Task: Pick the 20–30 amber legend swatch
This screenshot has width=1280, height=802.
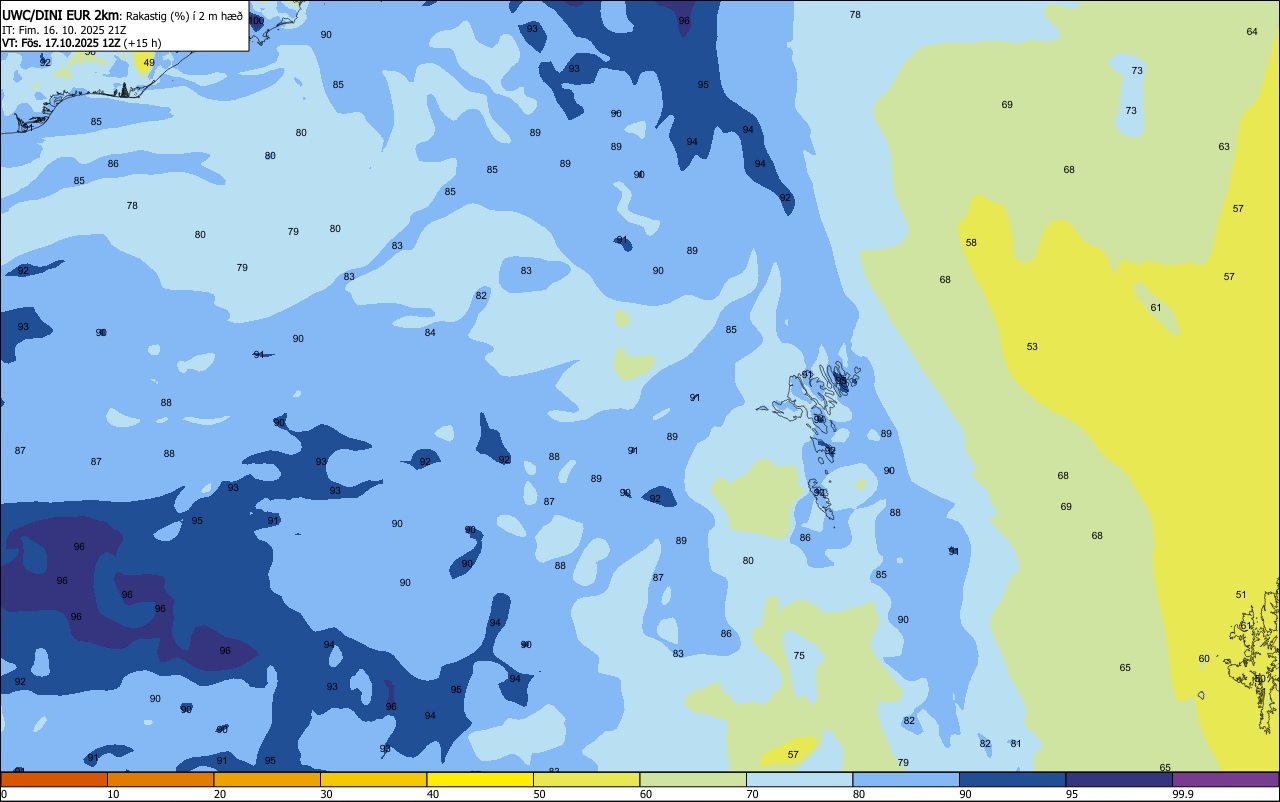Action: tap(267, 779)
